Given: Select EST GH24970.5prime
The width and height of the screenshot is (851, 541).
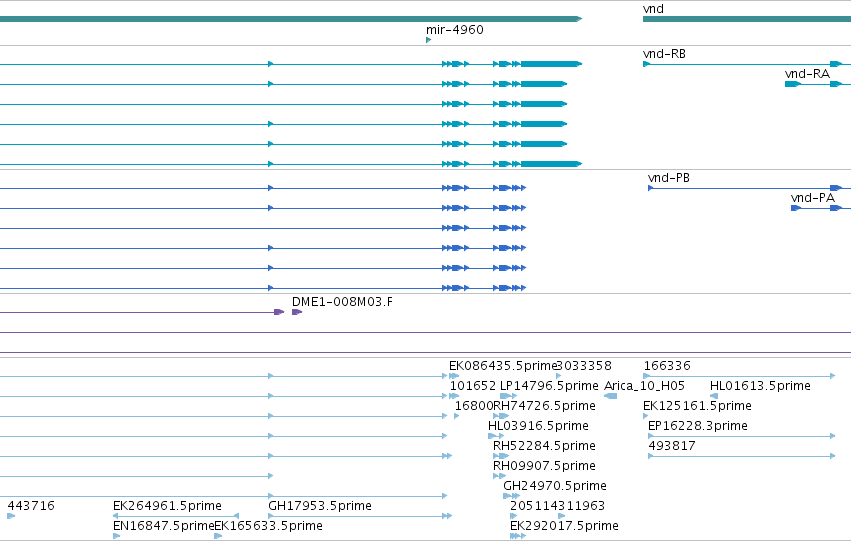Looking at the screenshot, I should (x=555, y=486).
